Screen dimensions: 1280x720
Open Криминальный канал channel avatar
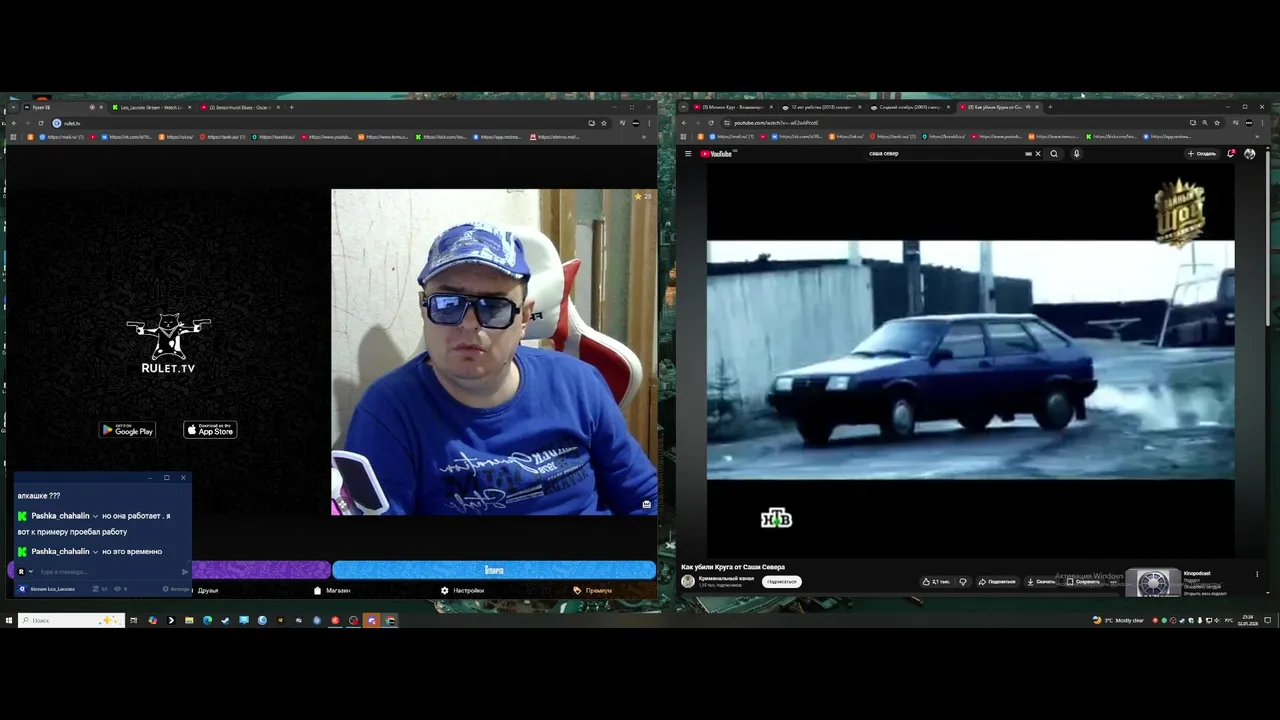(688, 581)
